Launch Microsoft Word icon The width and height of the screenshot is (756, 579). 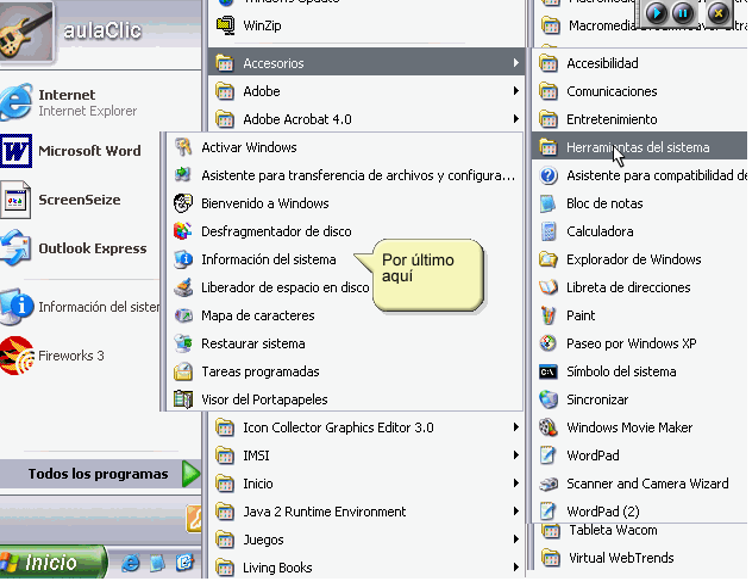pos(16,151)
